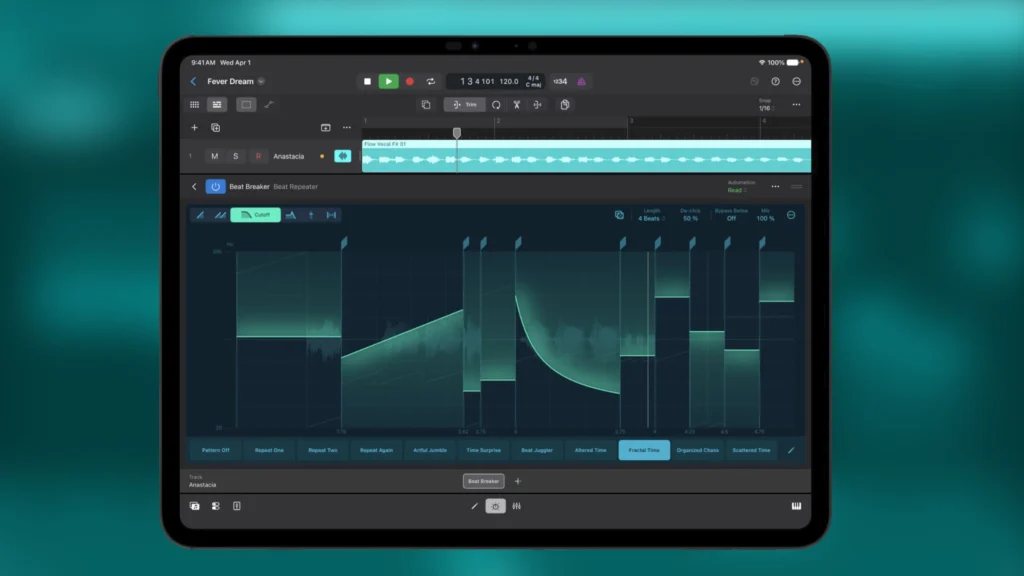Toggle the purple metronome icon
The width and height of the screenshot is (1024, 576).
coord(581,82)
